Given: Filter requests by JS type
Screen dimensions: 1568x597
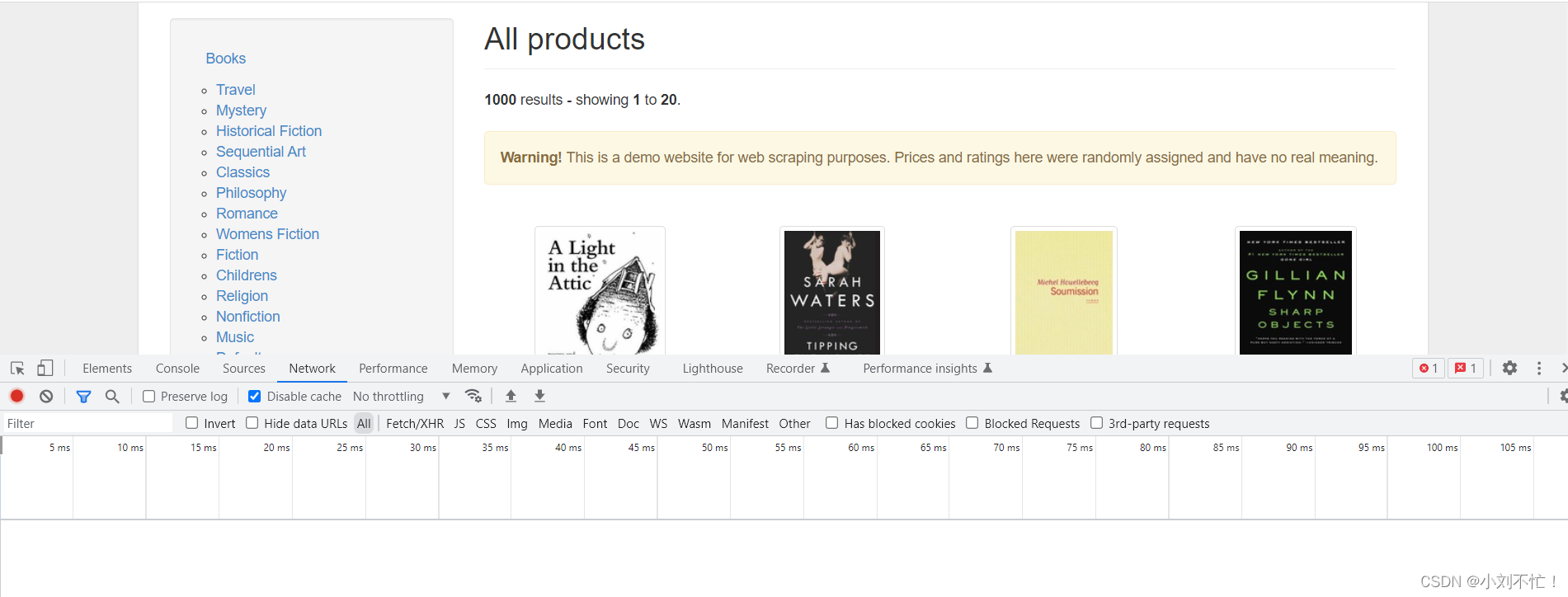Looking at the screenshot, I should 459,424.
